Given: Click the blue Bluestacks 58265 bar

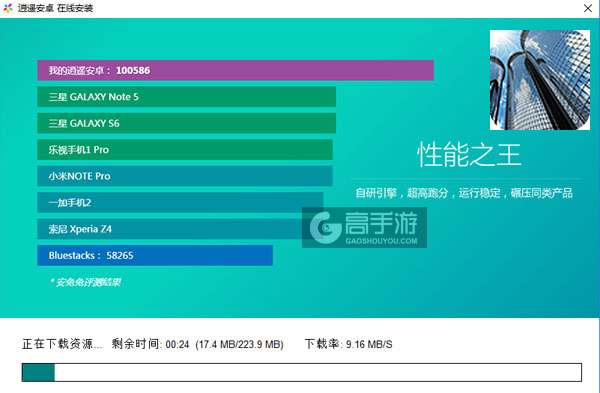Looking at the screenshot, I should (155, 255).
